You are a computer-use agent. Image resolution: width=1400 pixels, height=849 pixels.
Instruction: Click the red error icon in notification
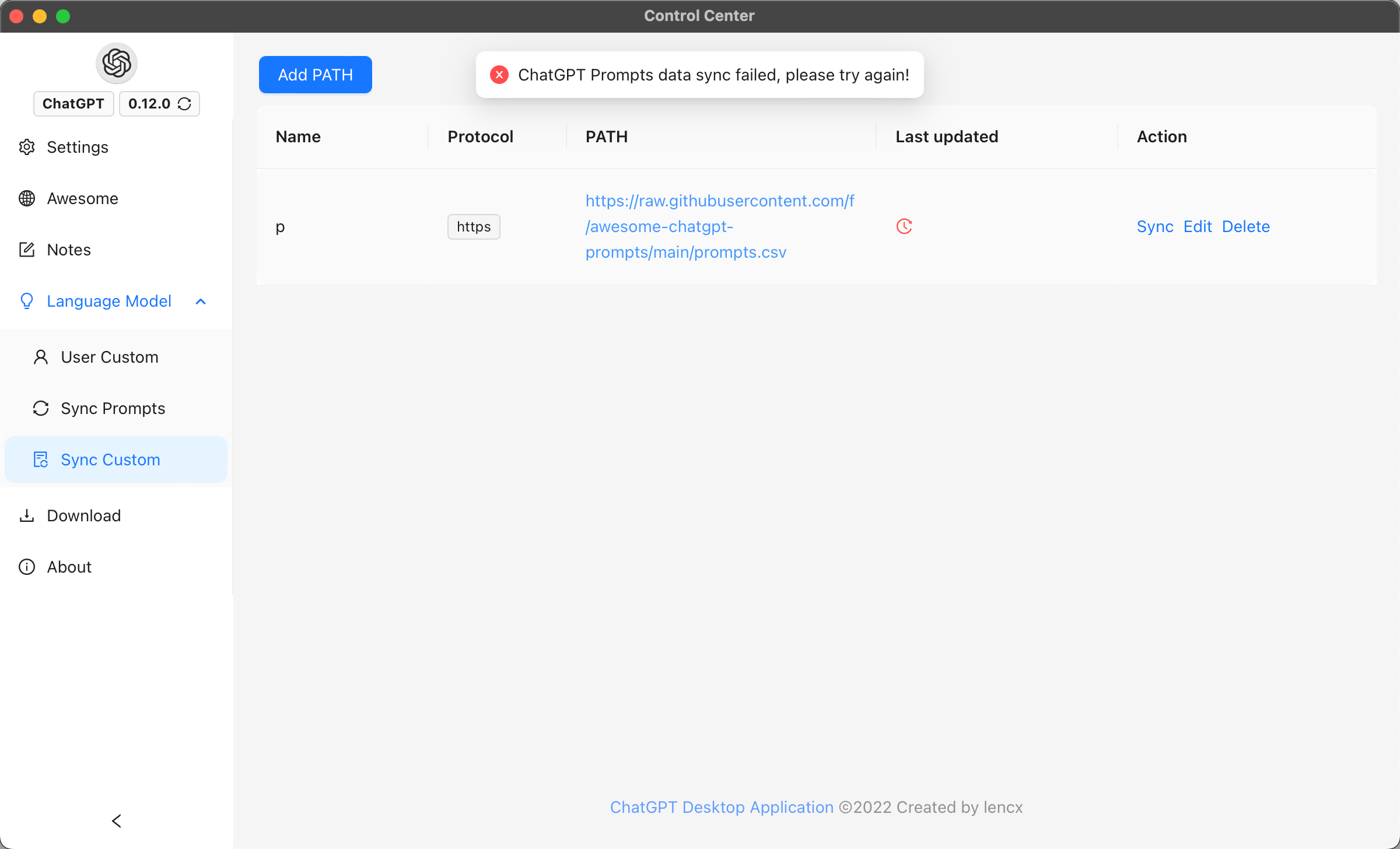tap(499, 75)
